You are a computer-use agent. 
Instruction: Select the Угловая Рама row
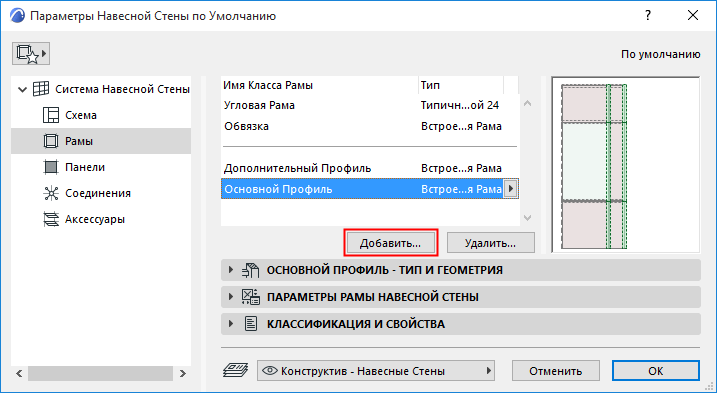pos(370,105)
